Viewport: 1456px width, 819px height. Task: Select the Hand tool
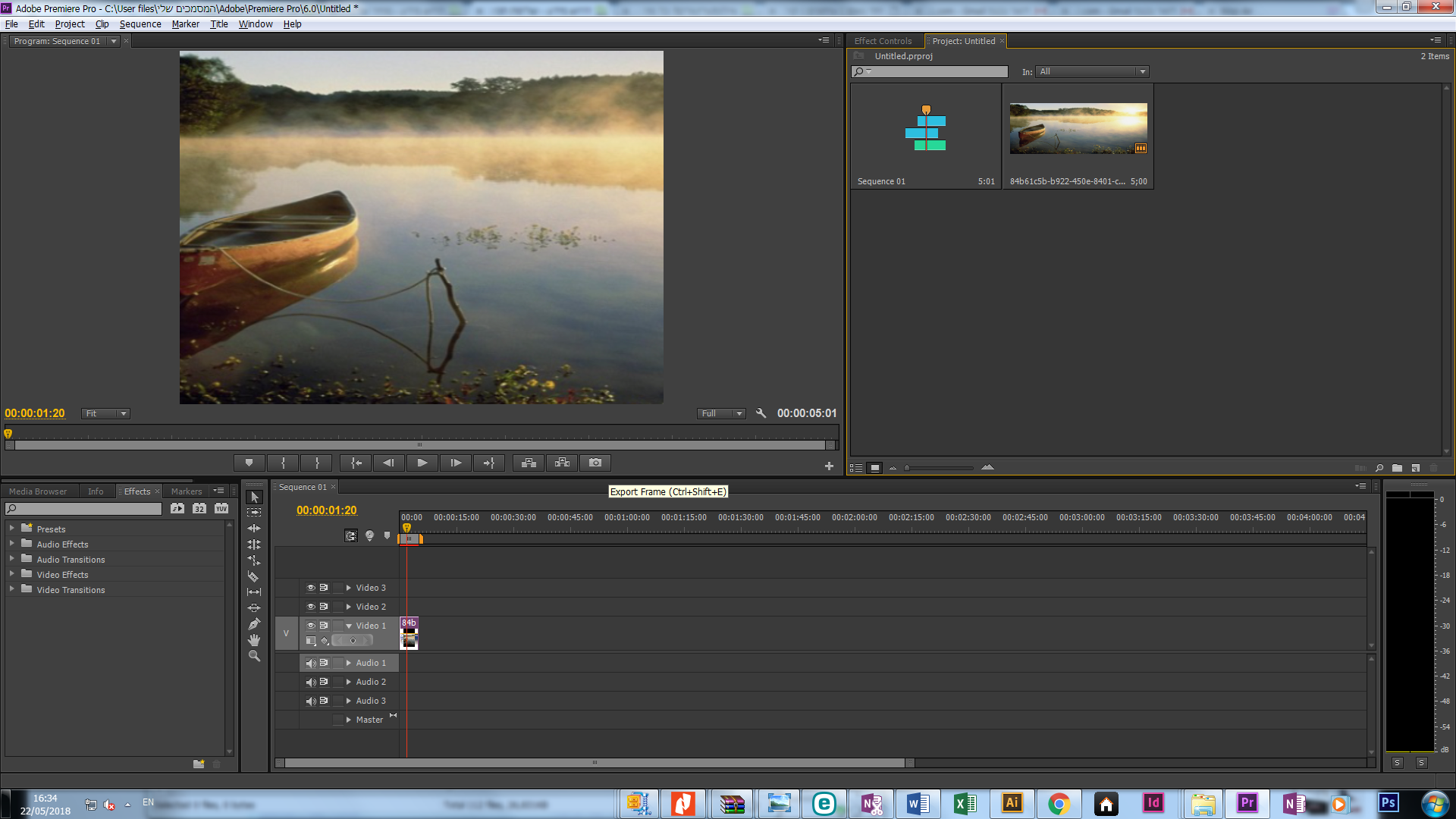pyautogui.click(x=254, y=640)
